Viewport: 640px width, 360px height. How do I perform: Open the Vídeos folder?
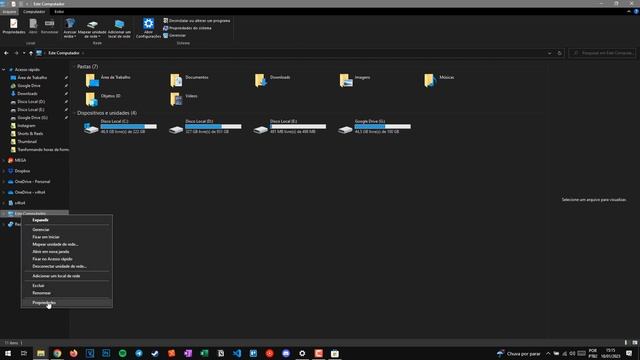point(184,99)
